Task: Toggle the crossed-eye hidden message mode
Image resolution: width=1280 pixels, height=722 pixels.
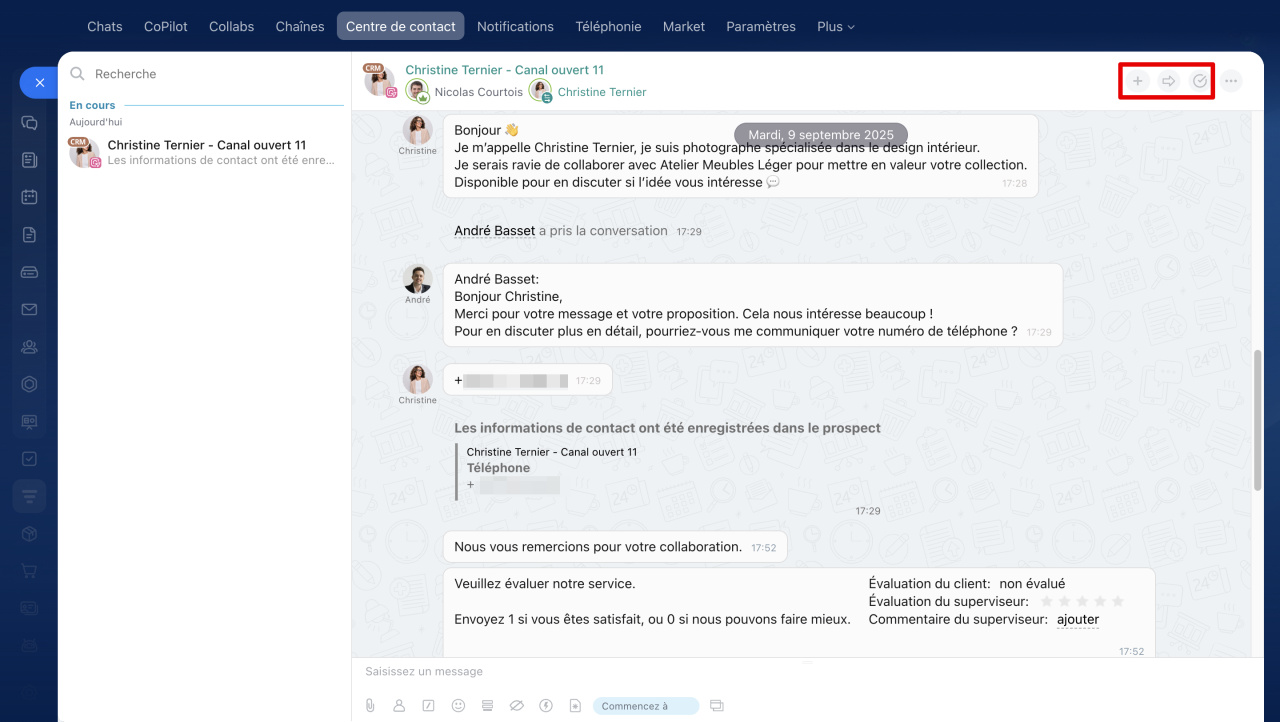Action: [x=516, y=706]
